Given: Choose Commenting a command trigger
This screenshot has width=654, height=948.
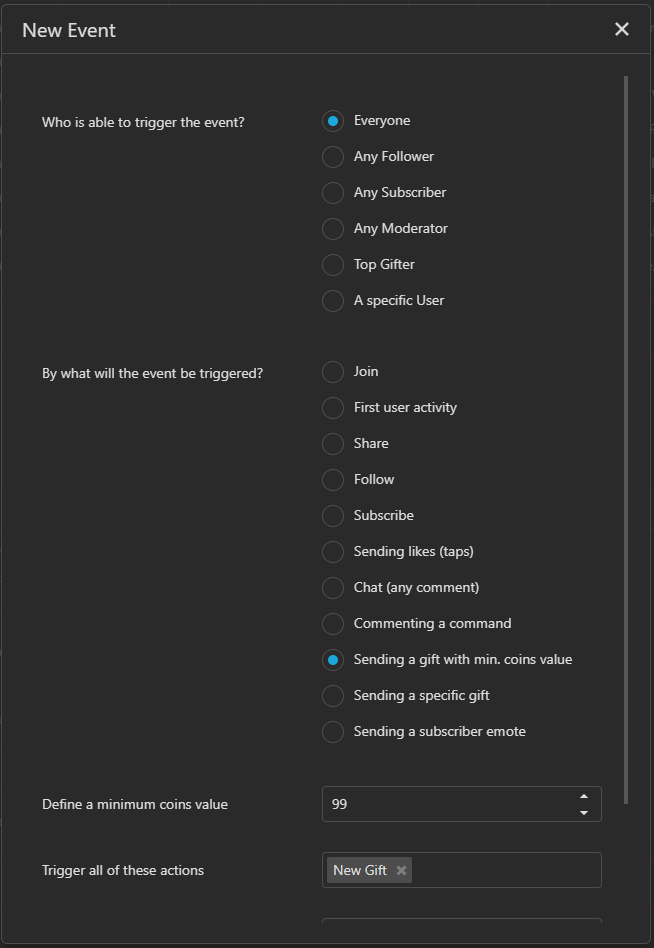Looking at the screenshot, I should (x=333, y=624).
